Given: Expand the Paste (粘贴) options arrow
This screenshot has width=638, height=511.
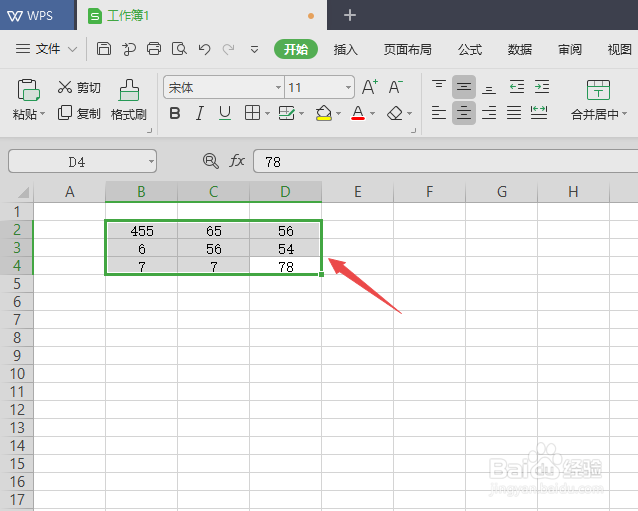Looking at the screenshot, I should pyautogui.click(x=43, y=114).
